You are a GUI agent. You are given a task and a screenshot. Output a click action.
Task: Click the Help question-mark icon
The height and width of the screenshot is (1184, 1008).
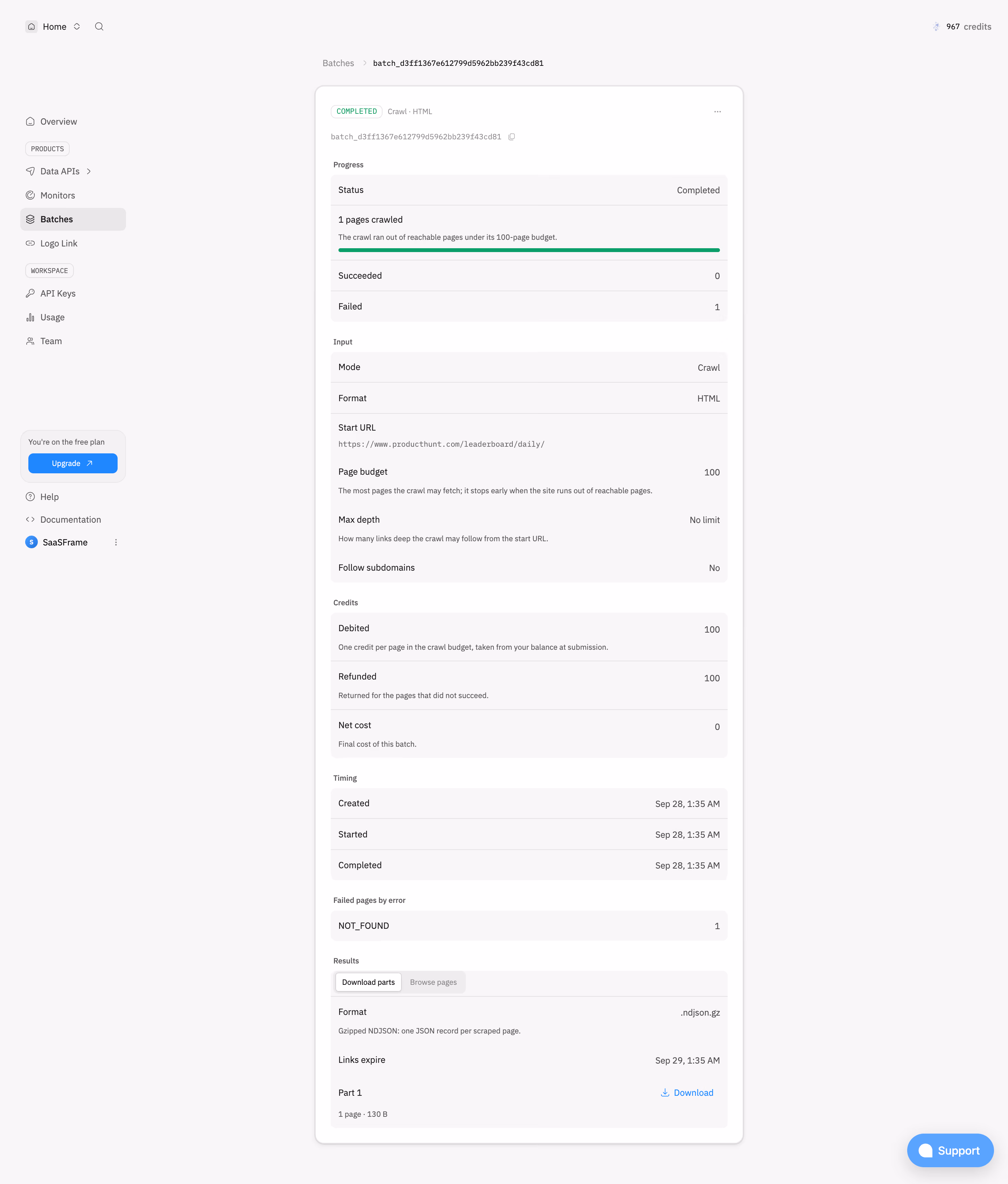pyautogui.click(x=30, y=497)
